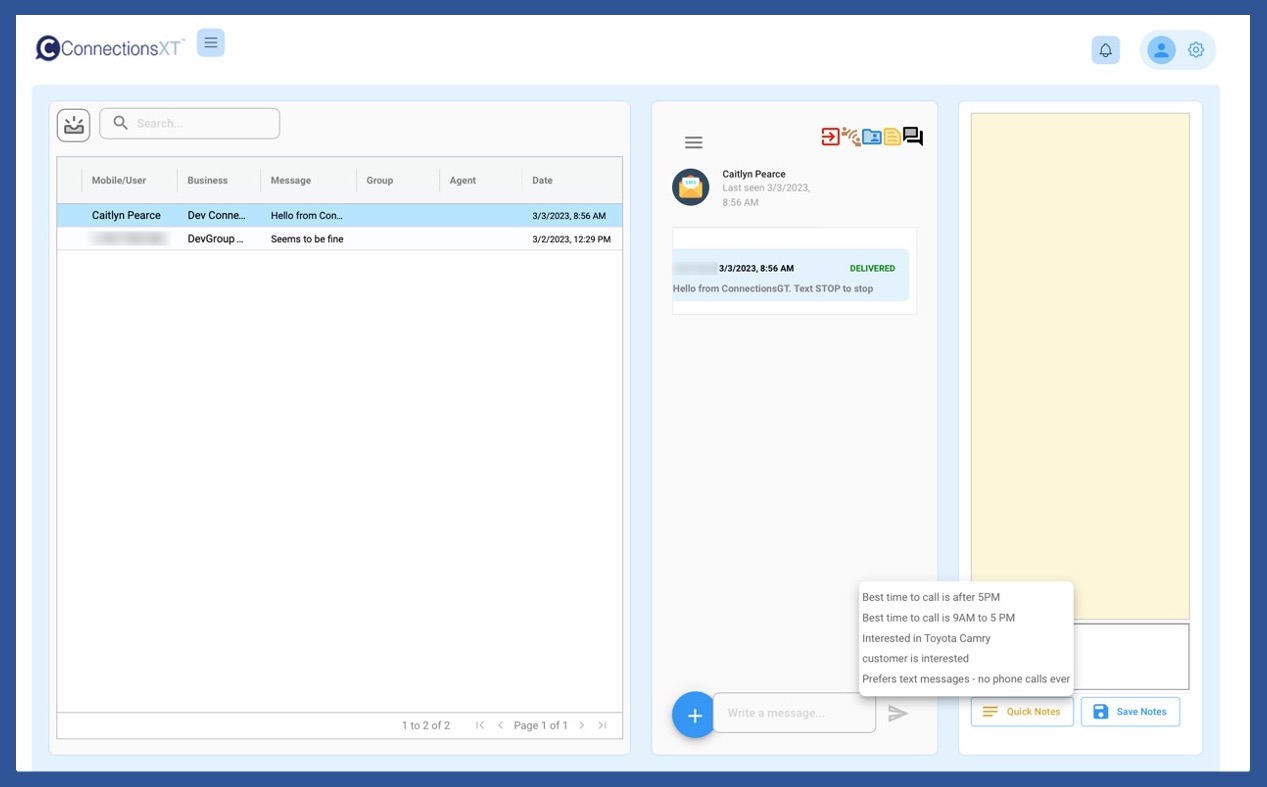Click the yellow notes document icon
Image resolution: width=1267 pixels, height=787 pixels.
[892, 137]
